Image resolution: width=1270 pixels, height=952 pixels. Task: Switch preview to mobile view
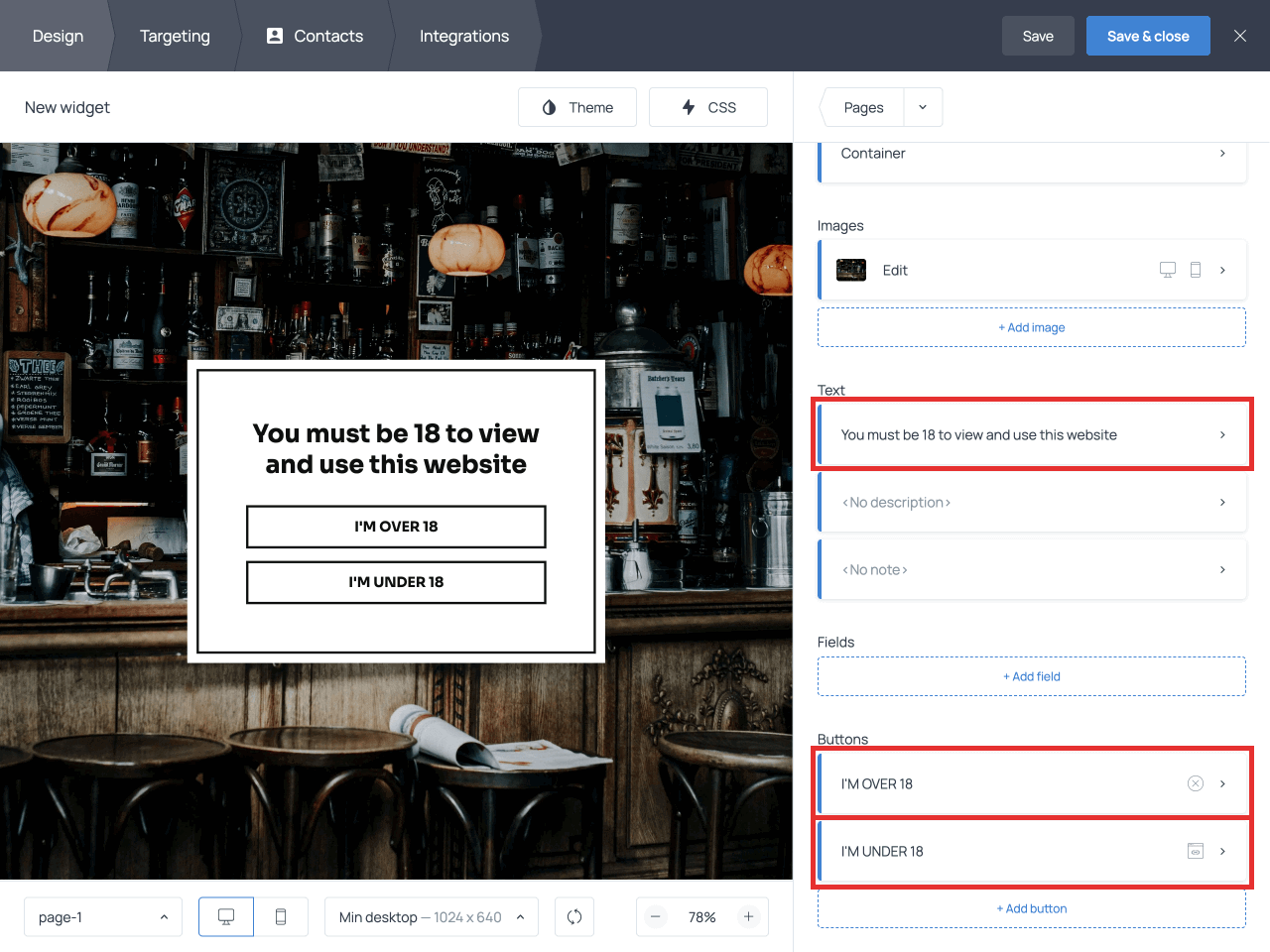tap(281, 916)
